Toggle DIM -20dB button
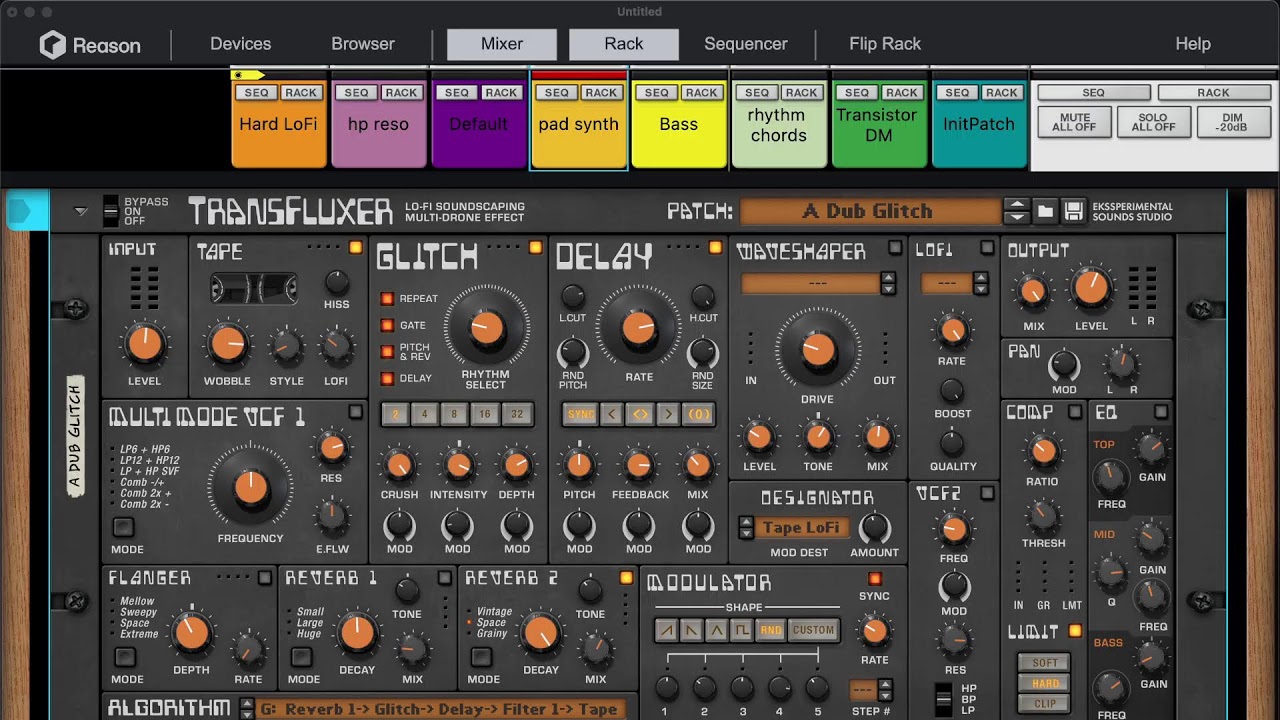Screen dimensions: 1280x720 click(1232, 123)
